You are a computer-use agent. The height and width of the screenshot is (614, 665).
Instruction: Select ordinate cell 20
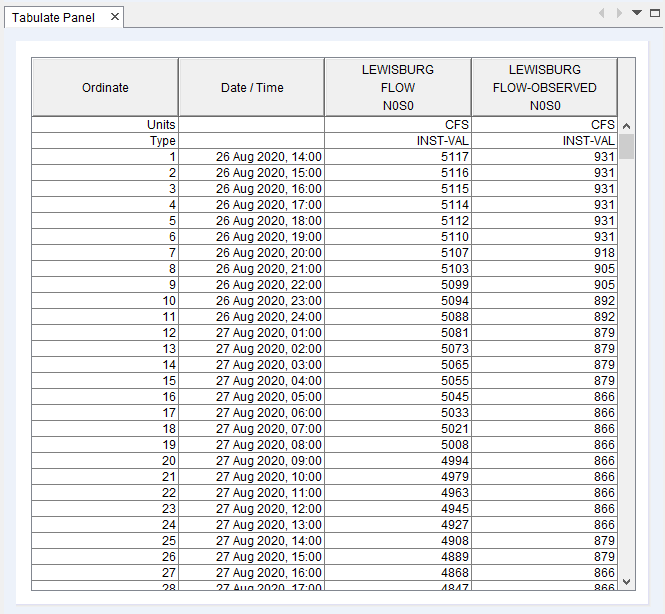point(105,460)
